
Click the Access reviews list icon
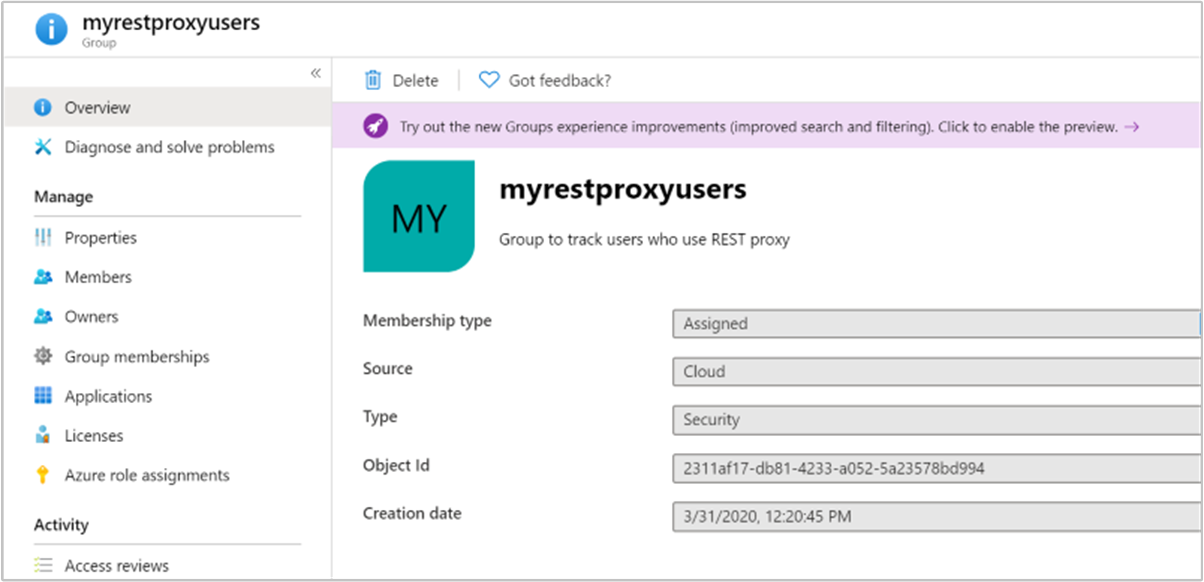(43, 565)
